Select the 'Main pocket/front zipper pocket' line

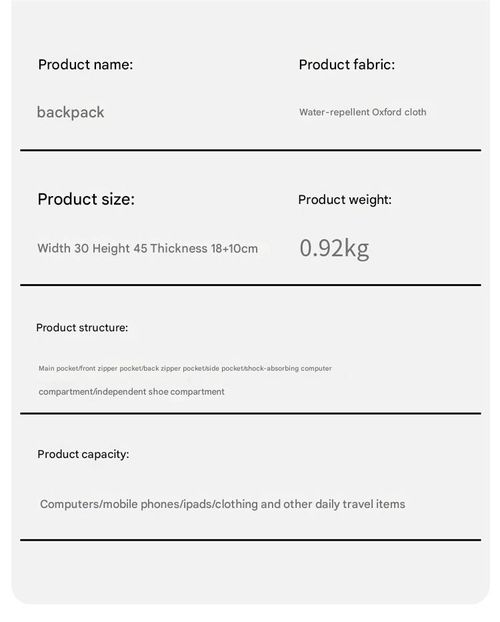point(185,369)
